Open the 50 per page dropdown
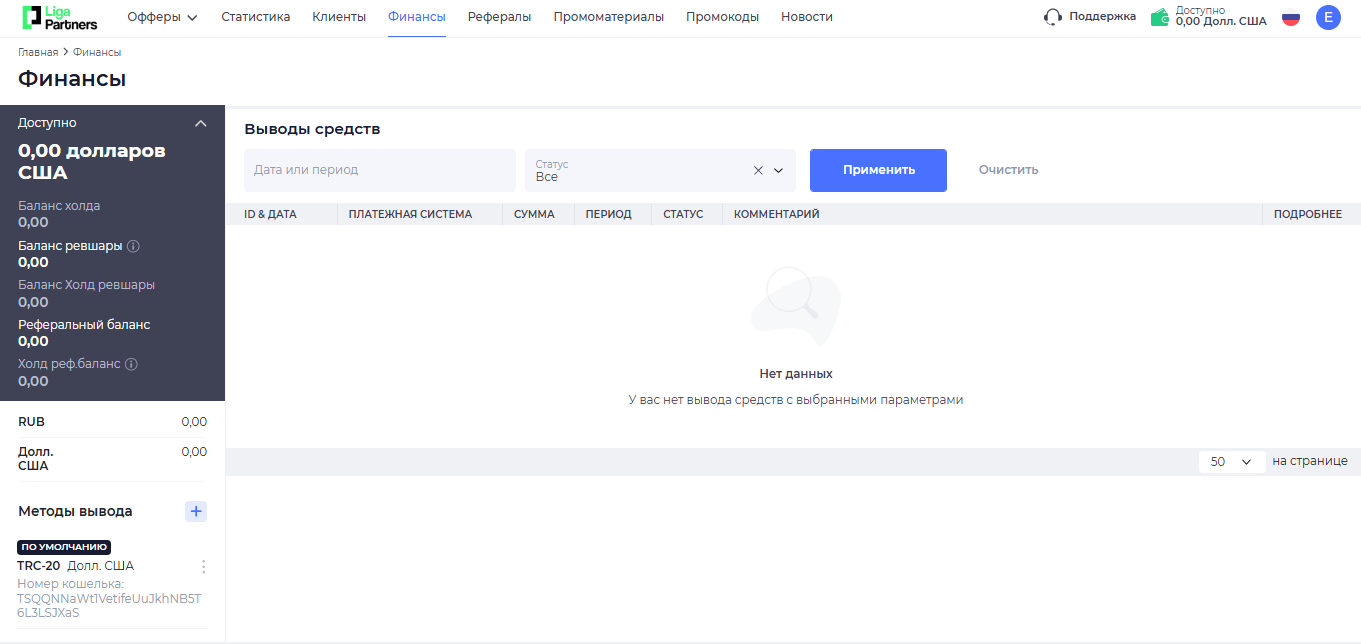1361x644 pixels. point(1231,462)
